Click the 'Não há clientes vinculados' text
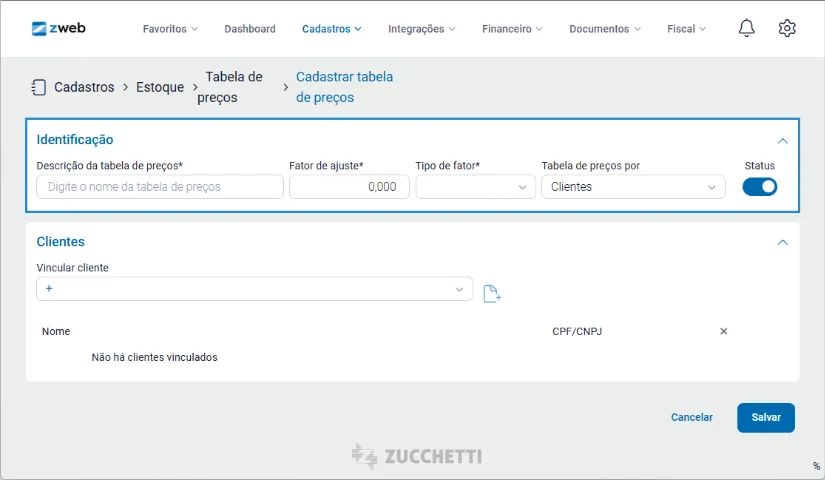Image resolution: width=825 pixels, height=480 pixels. [x=154, y=357]
